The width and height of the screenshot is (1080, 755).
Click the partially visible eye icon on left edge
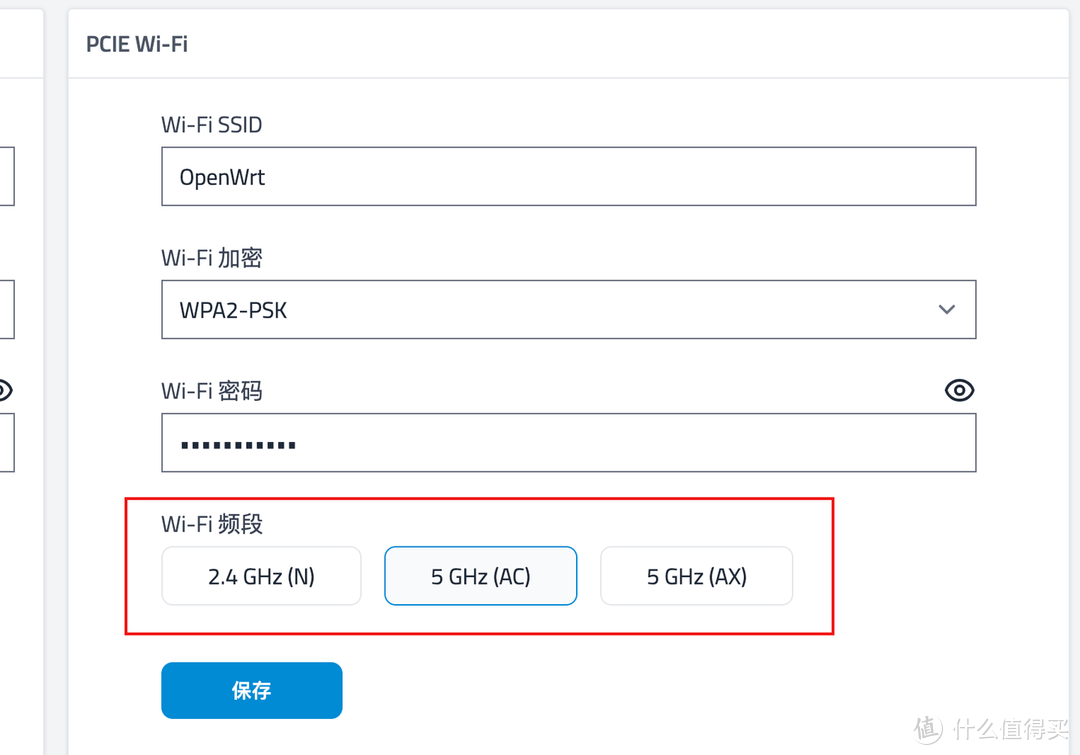(x=5, y=390)
